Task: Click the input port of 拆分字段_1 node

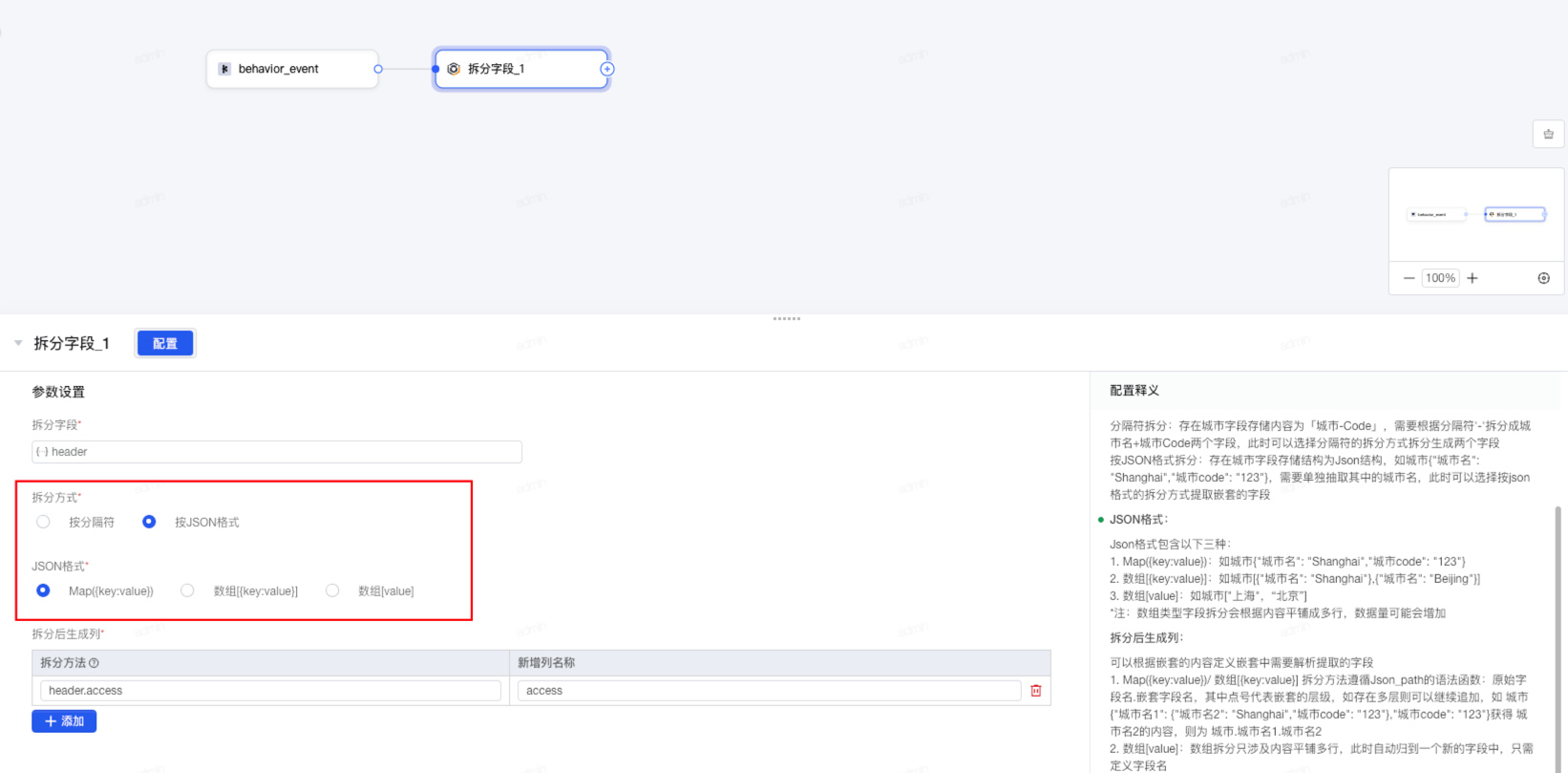Action: [435, 69]
